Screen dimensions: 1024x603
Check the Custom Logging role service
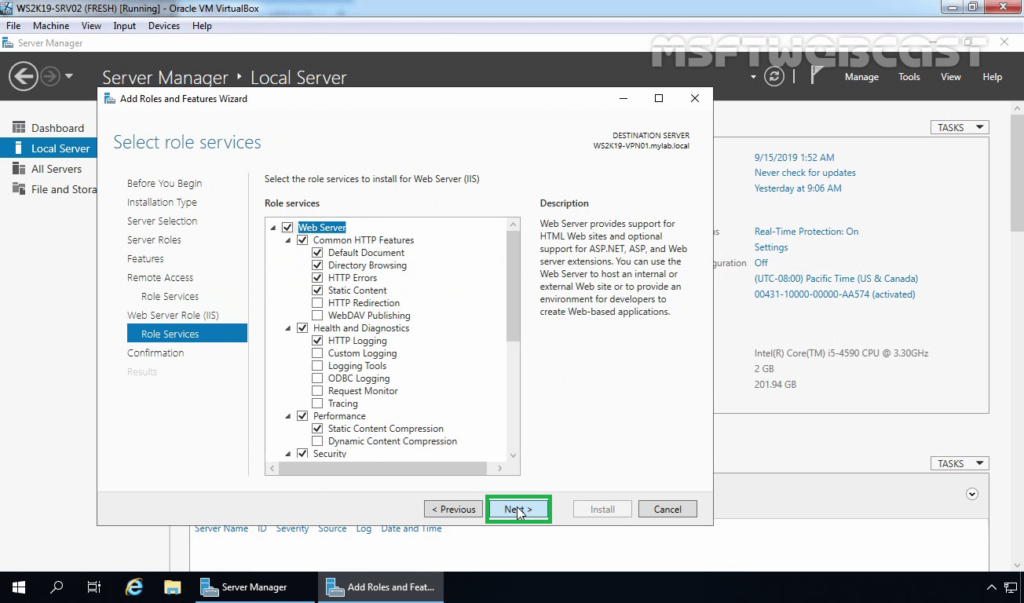317,353
